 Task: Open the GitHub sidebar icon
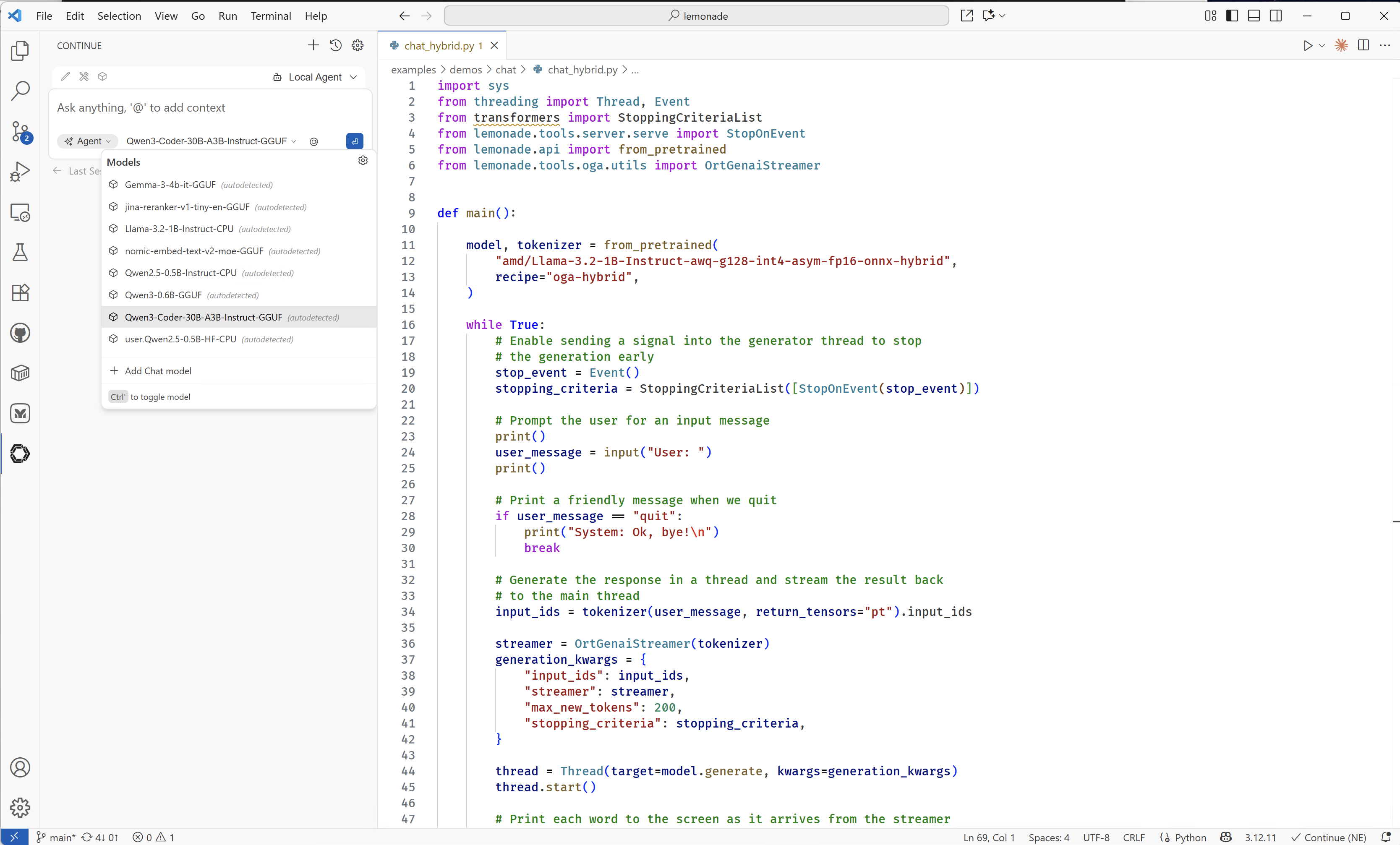[x=20, y=333]
